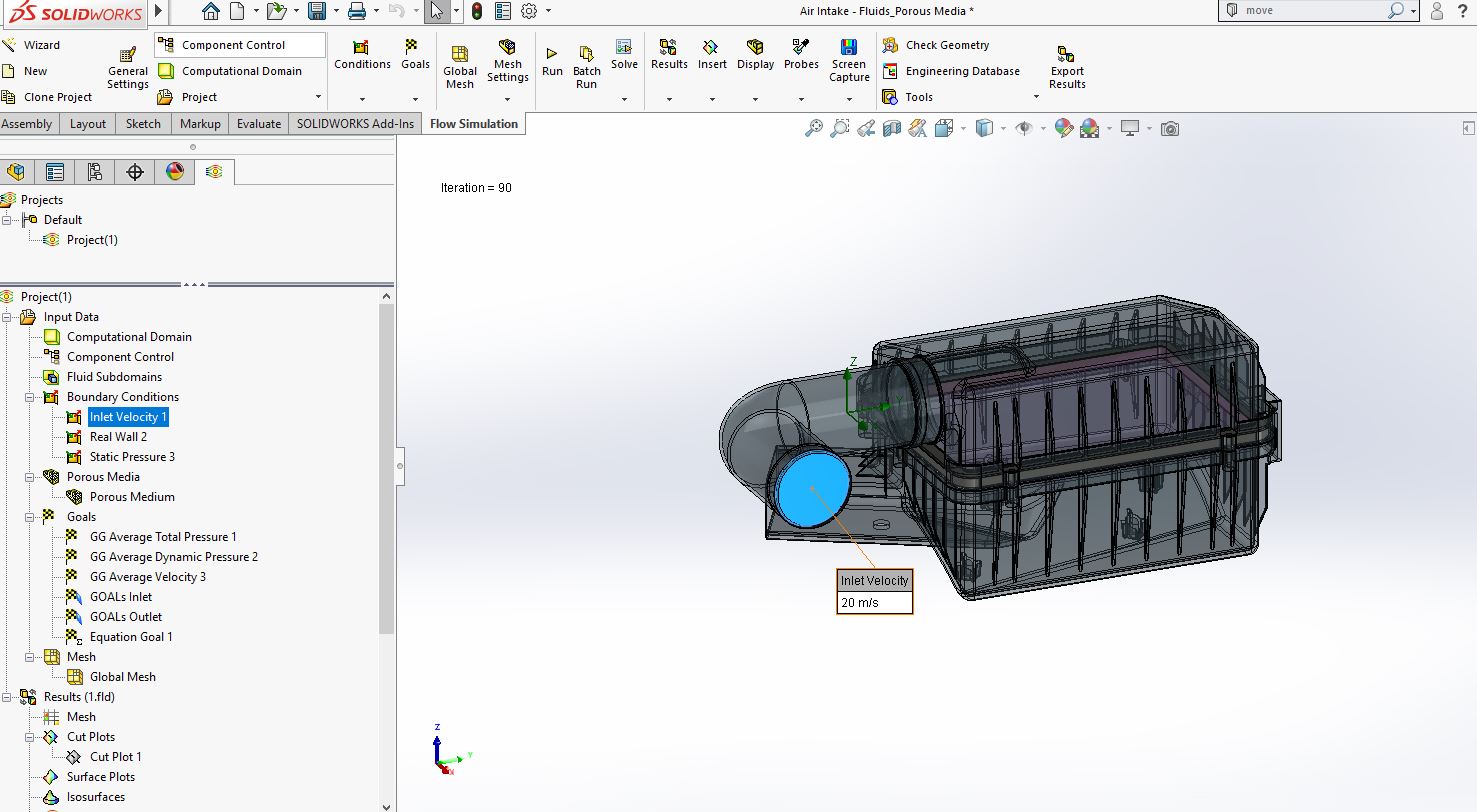Collapse the Boundary Conditions tree node
This screenshot has width=1477, height=812.
pyautogui.click(x=30, y=397)
